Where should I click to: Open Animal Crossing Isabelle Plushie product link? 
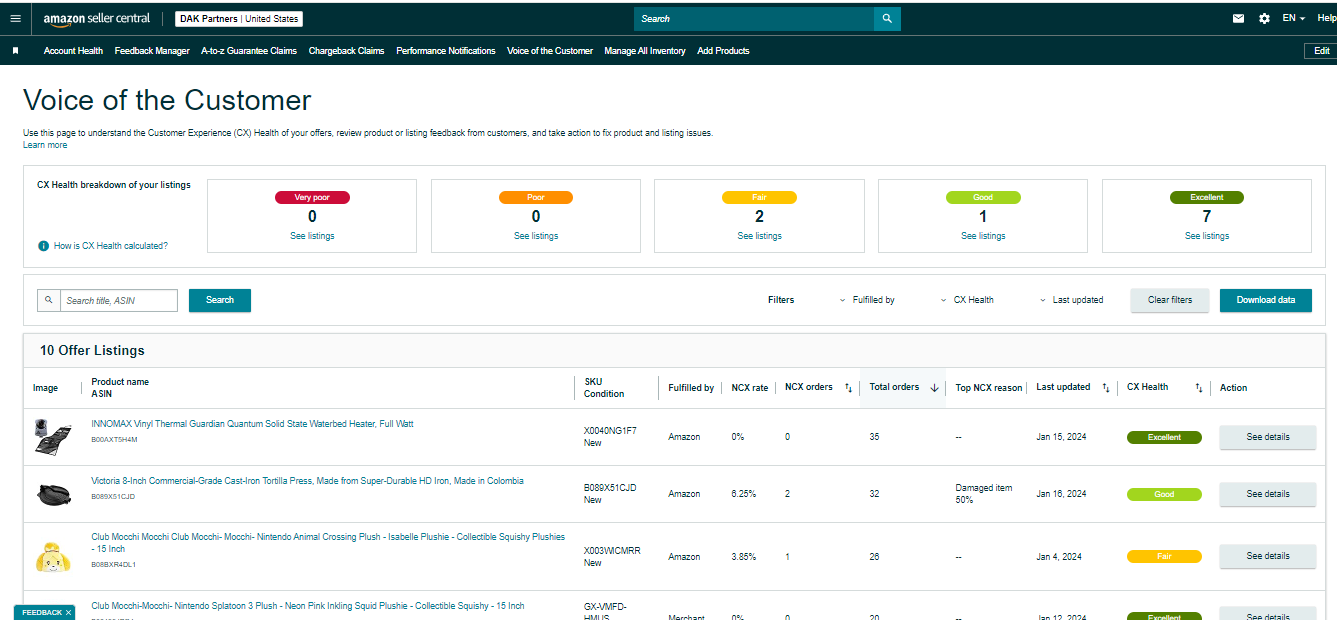pos(328,543)
